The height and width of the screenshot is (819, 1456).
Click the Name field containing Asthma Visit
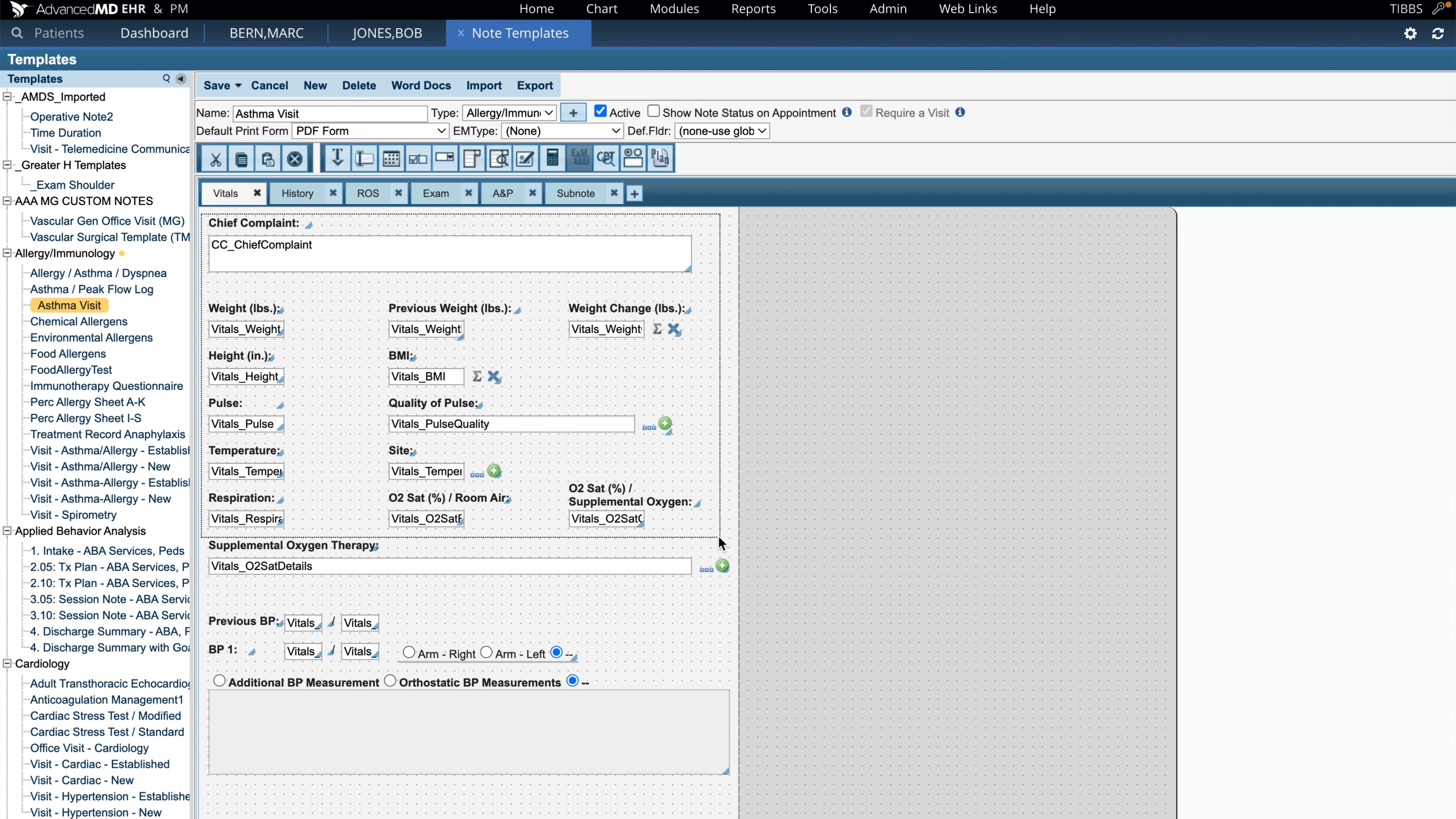(330, 114)
